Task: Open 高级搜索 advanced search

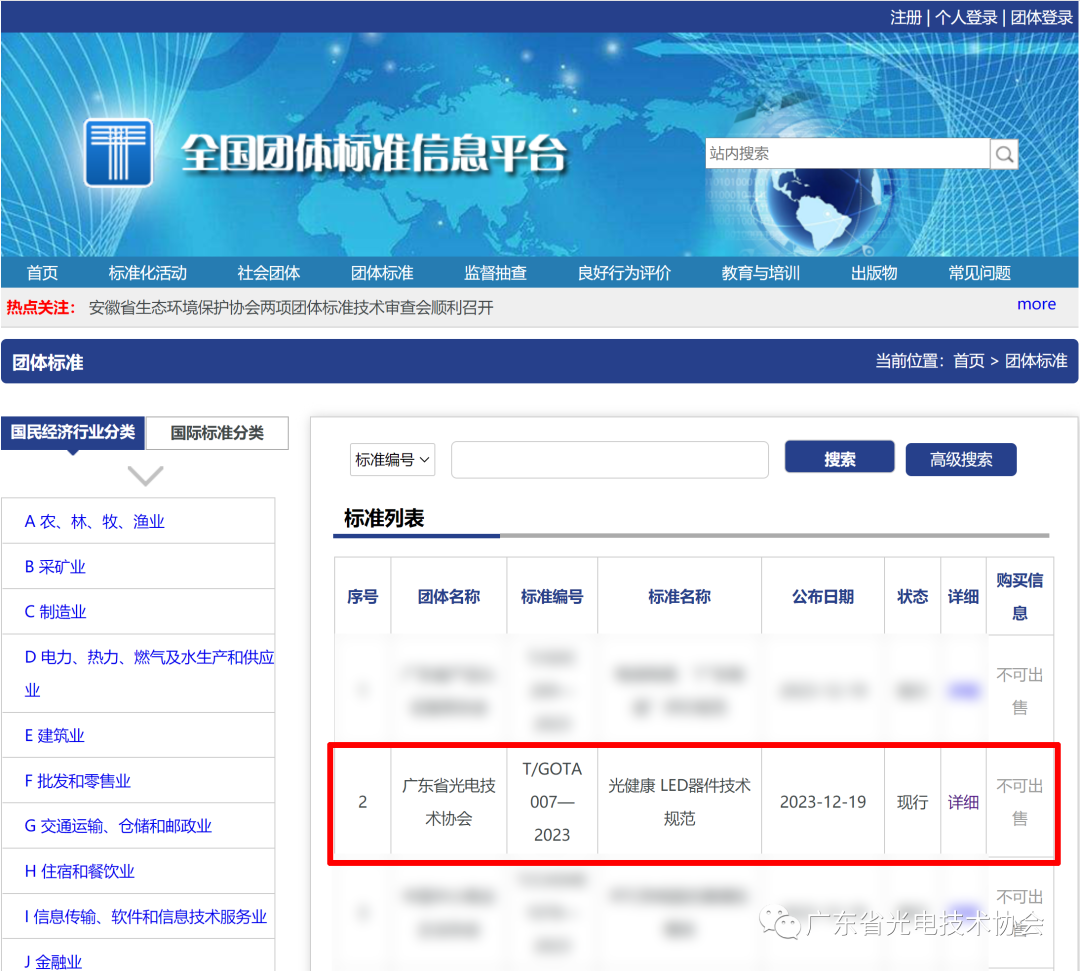Action: [961, 459]
